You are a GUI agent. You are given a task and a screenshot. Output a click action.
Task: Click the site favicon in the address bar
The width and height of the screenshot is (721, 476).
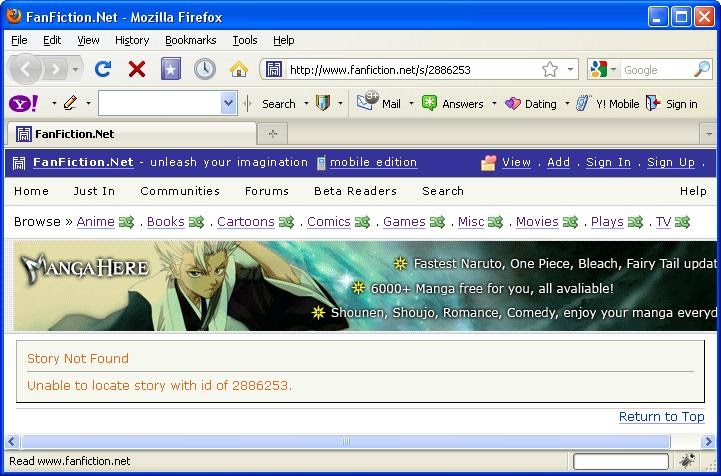pos(274,70)
